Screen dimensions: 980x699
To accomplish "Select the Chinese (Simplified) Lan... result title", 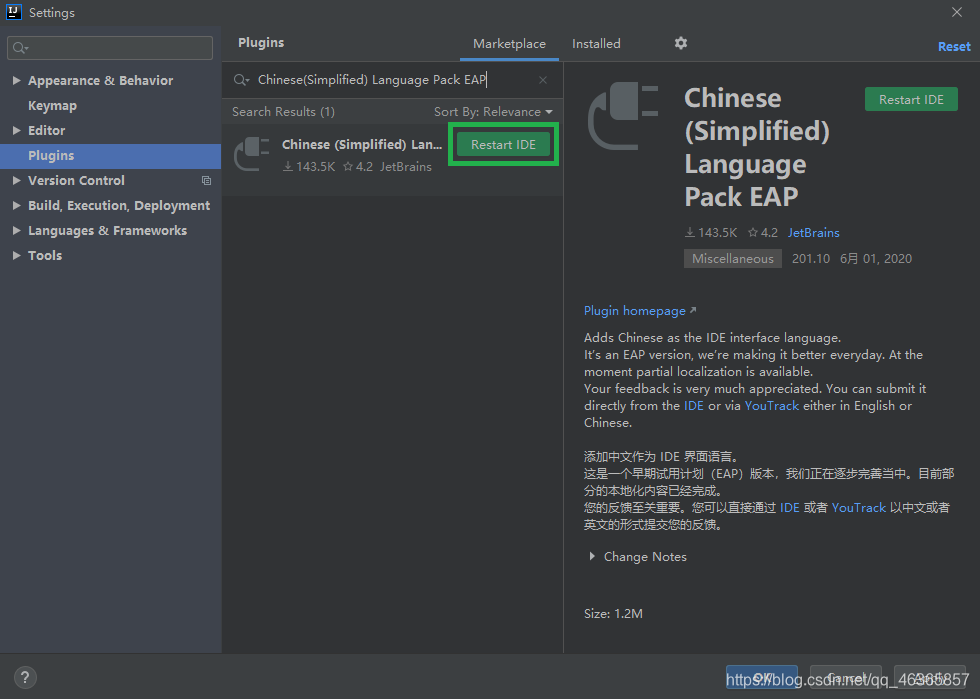I will pyautogui.click(x=362, y=144).
